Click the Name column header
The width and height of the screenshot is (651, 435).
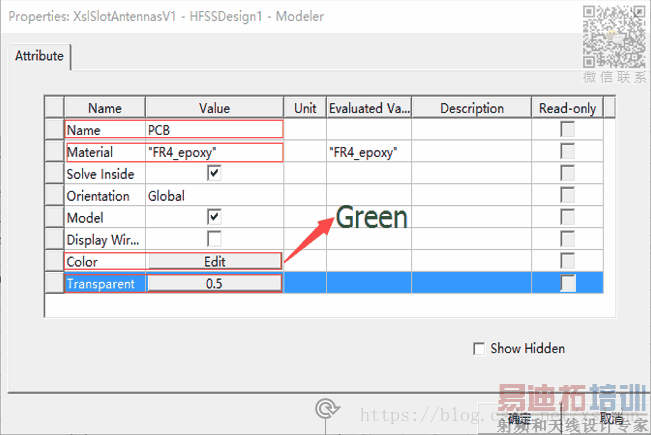pos(105,108)
